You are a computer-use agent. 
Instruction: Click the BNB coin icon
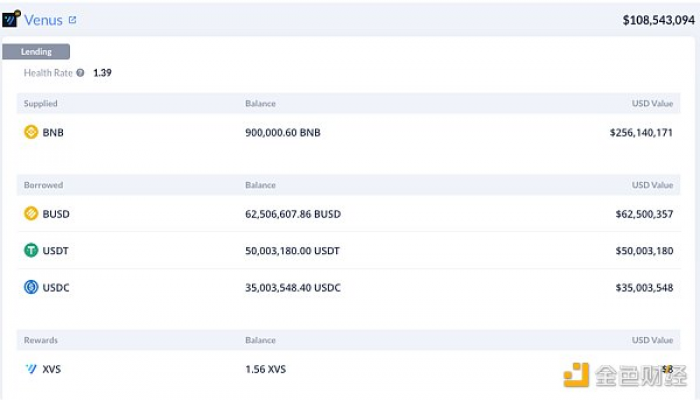[31, 132]
